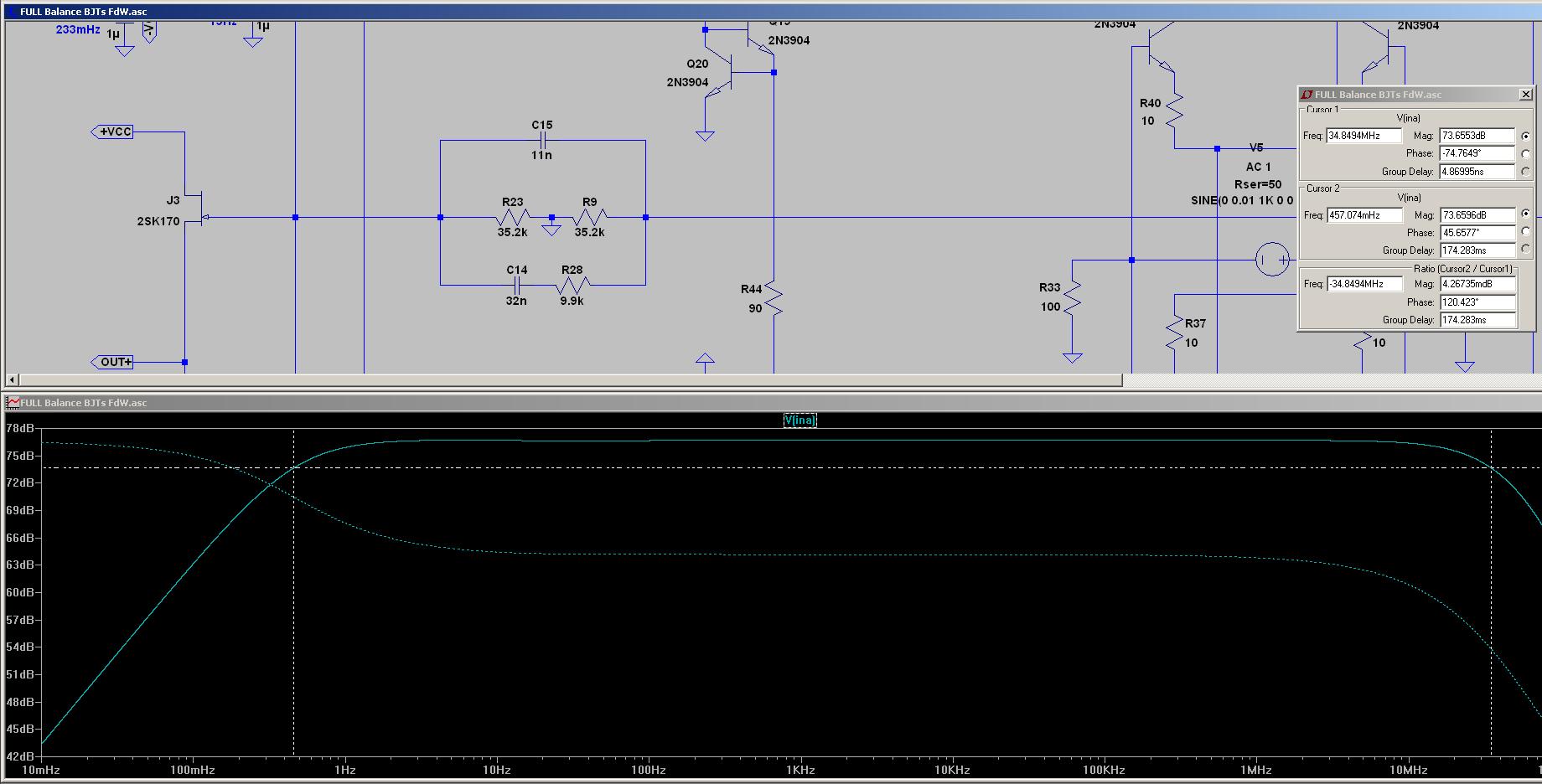
Task: Click the AC 1 source parameter text
Action: [x=1259, y=167]
